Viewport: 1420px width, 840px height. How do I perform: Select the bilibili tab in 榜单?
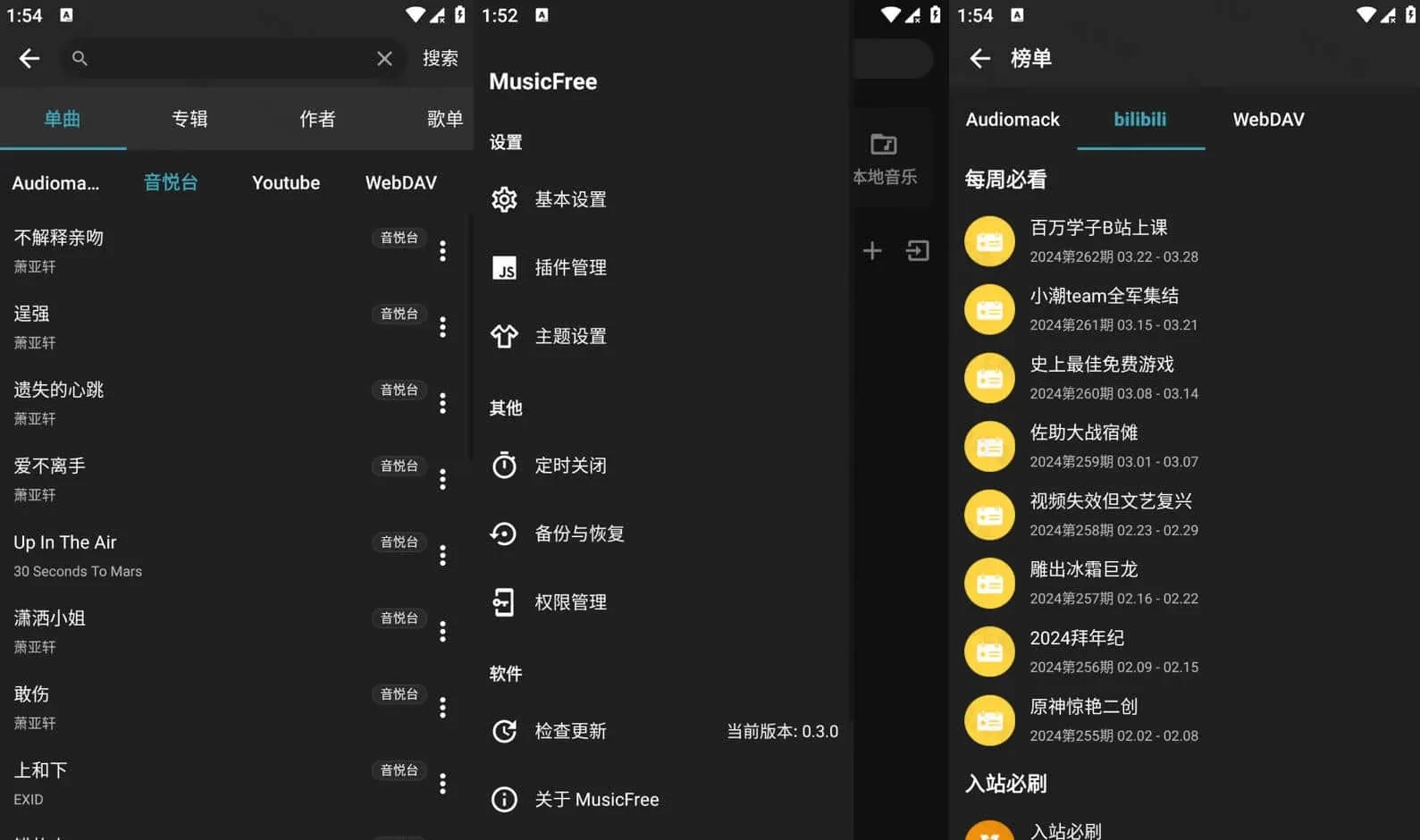tap(1140, 119)
